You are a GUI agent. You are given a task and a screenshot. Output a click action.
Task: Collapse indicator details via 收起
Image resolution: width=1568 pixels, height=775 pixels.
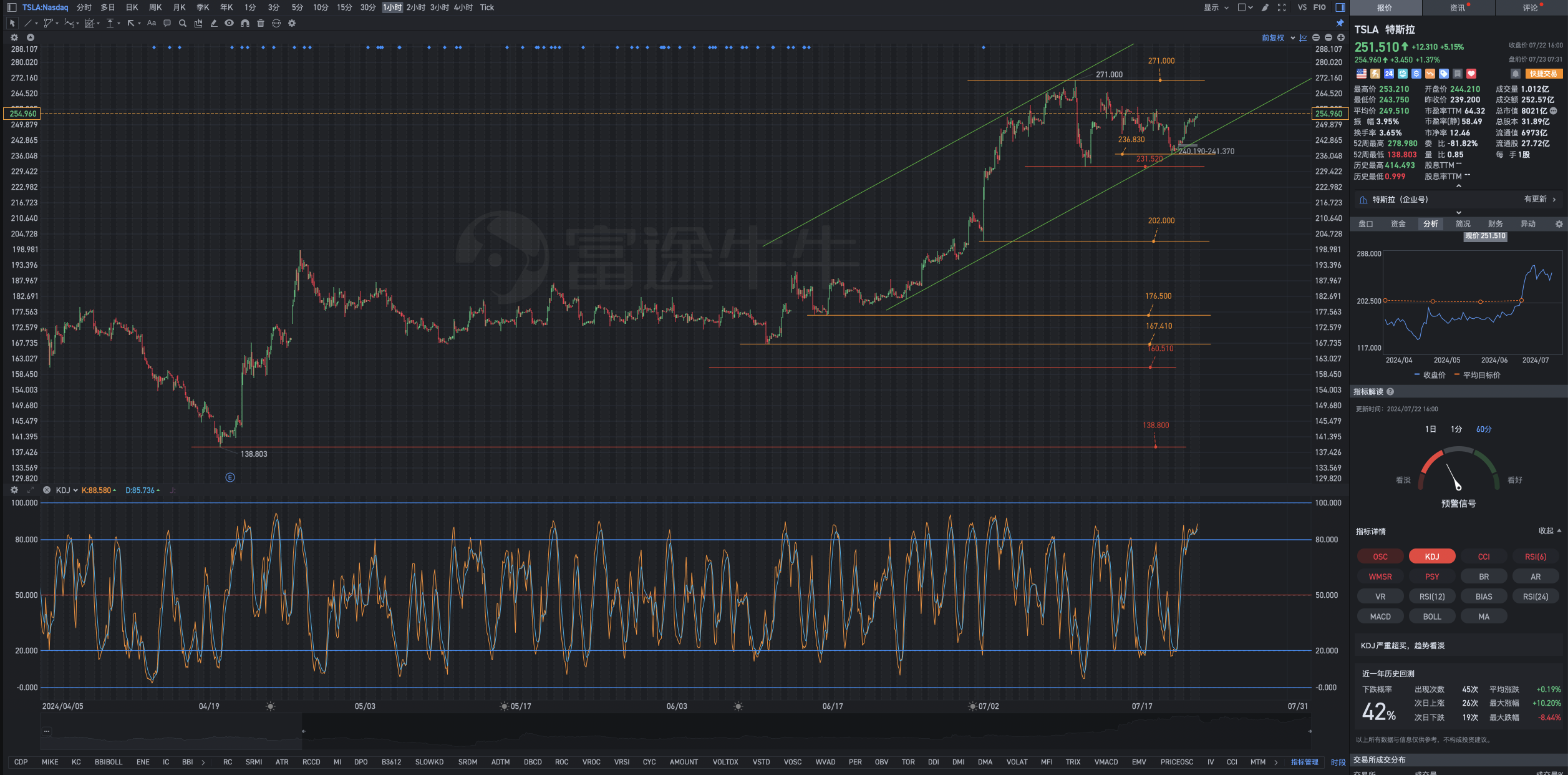click(1549, 531)
